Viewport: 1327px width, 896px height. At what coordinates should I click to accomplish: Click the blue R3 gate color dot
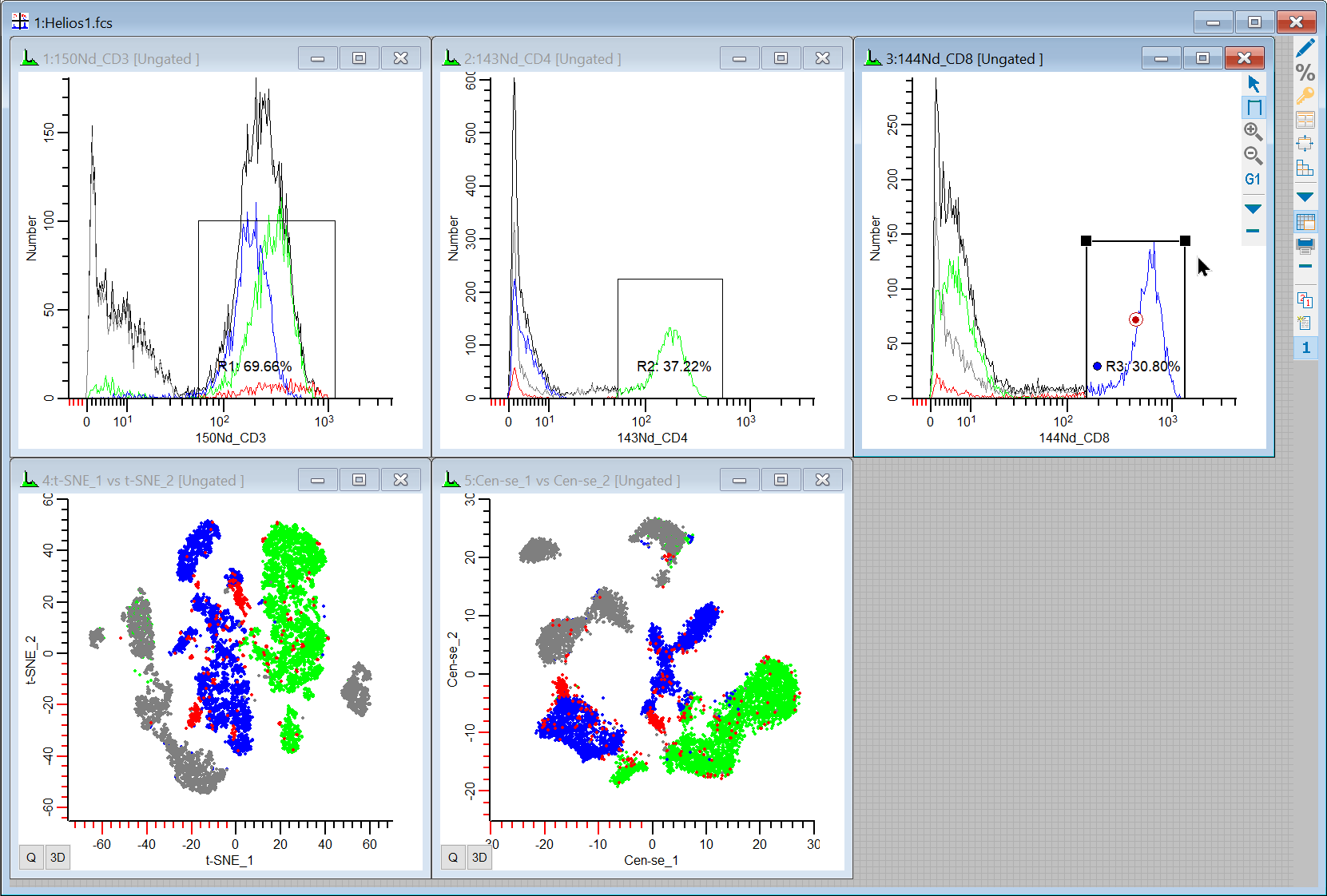(x=1098, y=367)
